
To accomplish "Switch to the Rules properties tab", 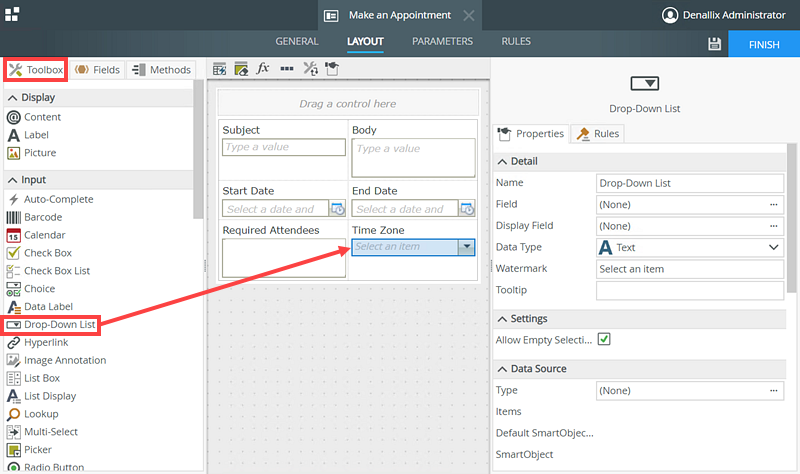I will point(597,133).
